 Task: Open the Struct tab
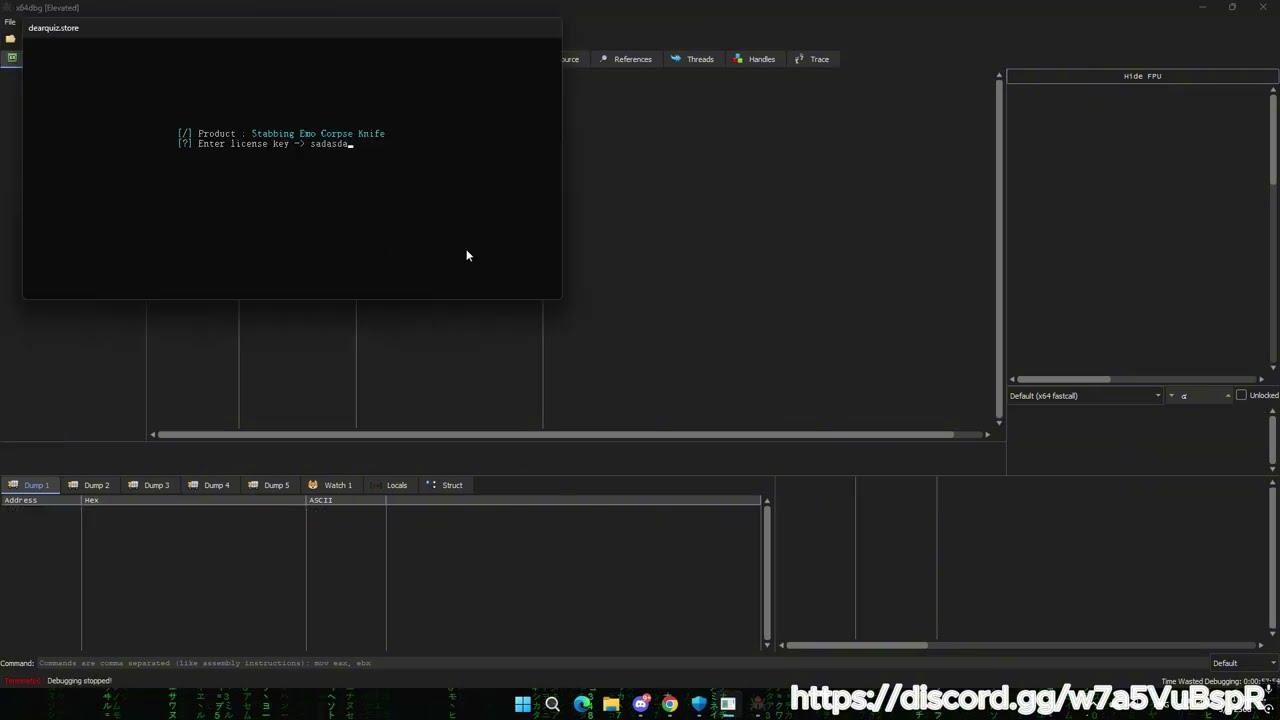pos(445,485)
